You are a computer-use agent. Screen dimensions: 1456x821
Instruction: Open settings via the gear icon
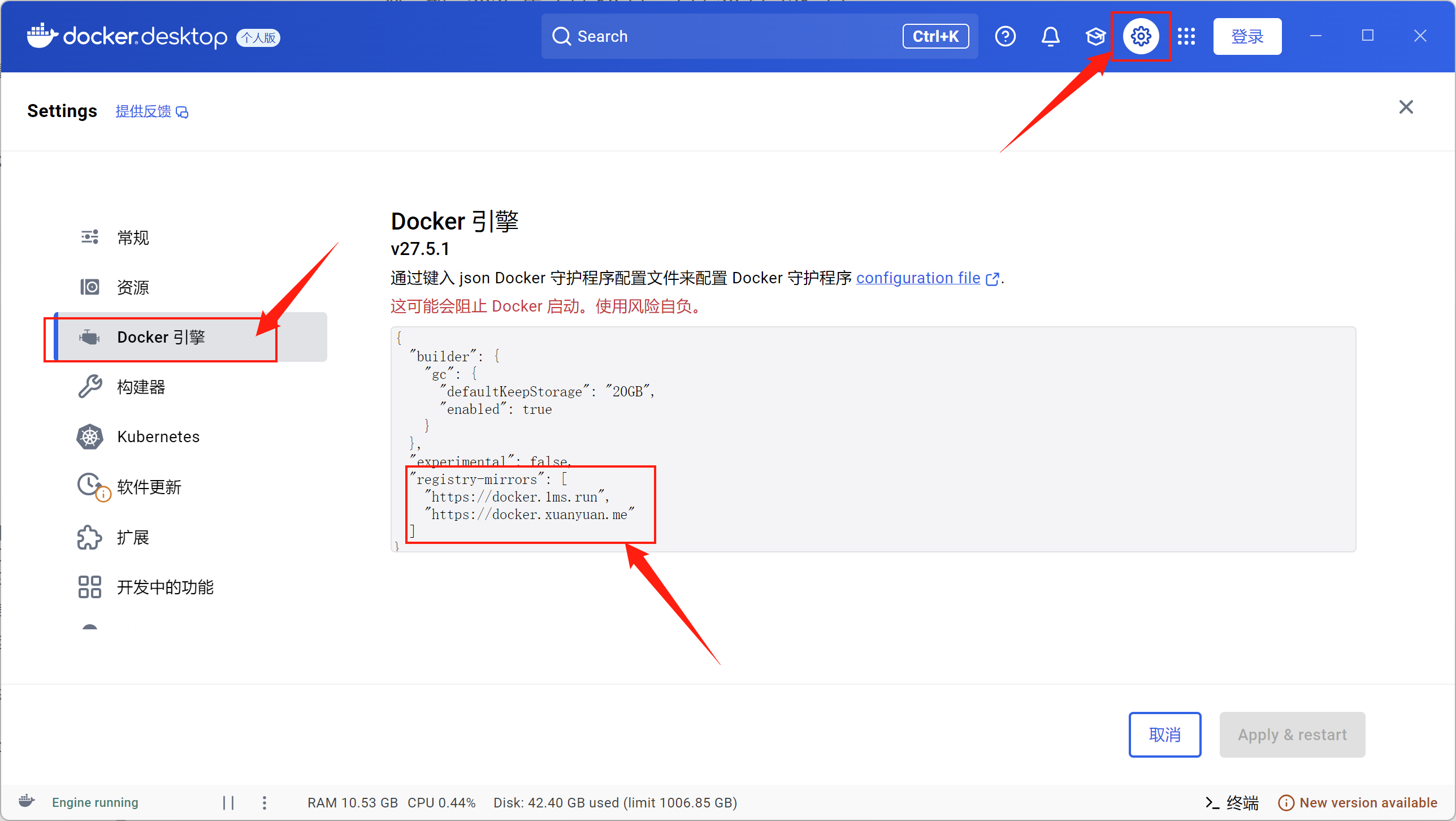tap(1141, 37)
